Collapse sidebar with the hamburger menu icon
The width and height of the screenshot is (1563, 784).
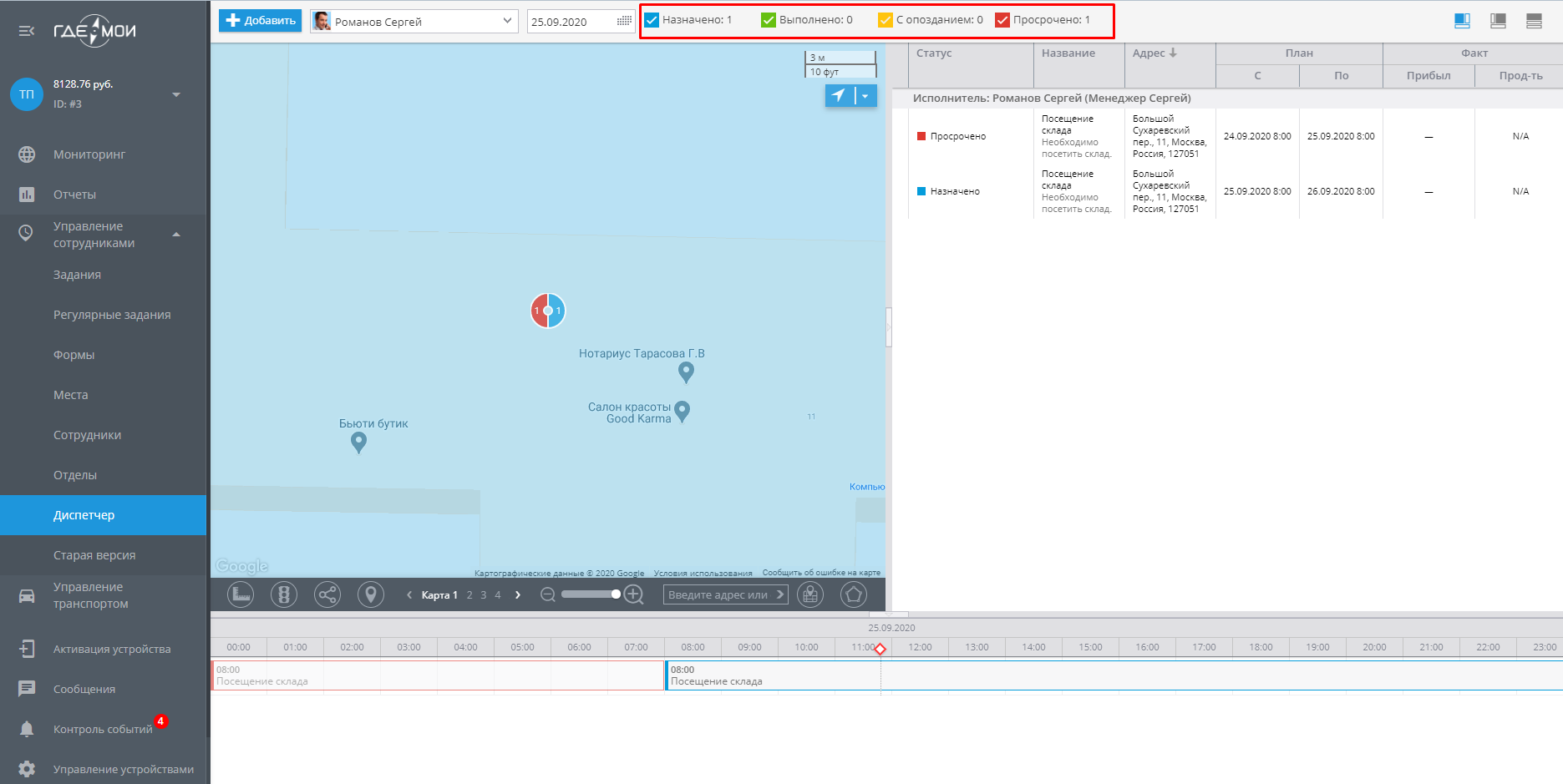(x=27, y=31)
